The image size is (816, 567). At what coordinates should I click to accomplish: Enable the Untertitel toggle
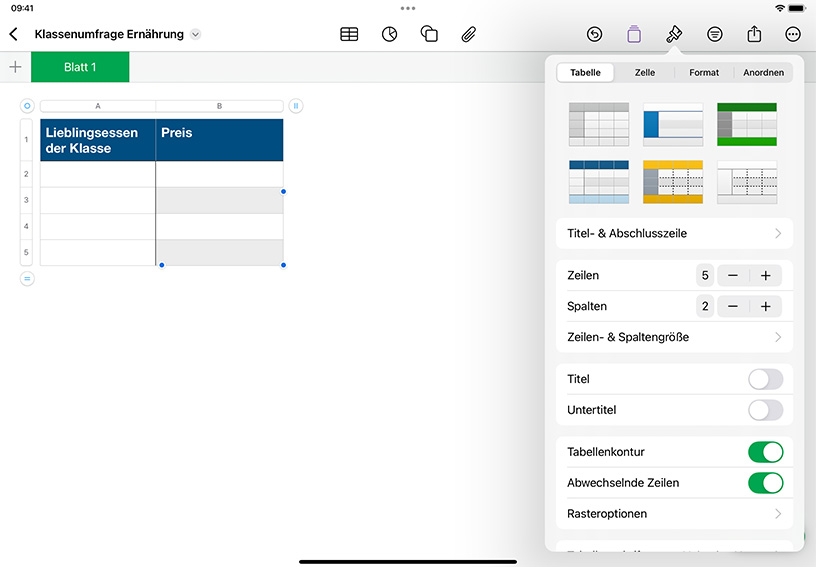point(765,410)
